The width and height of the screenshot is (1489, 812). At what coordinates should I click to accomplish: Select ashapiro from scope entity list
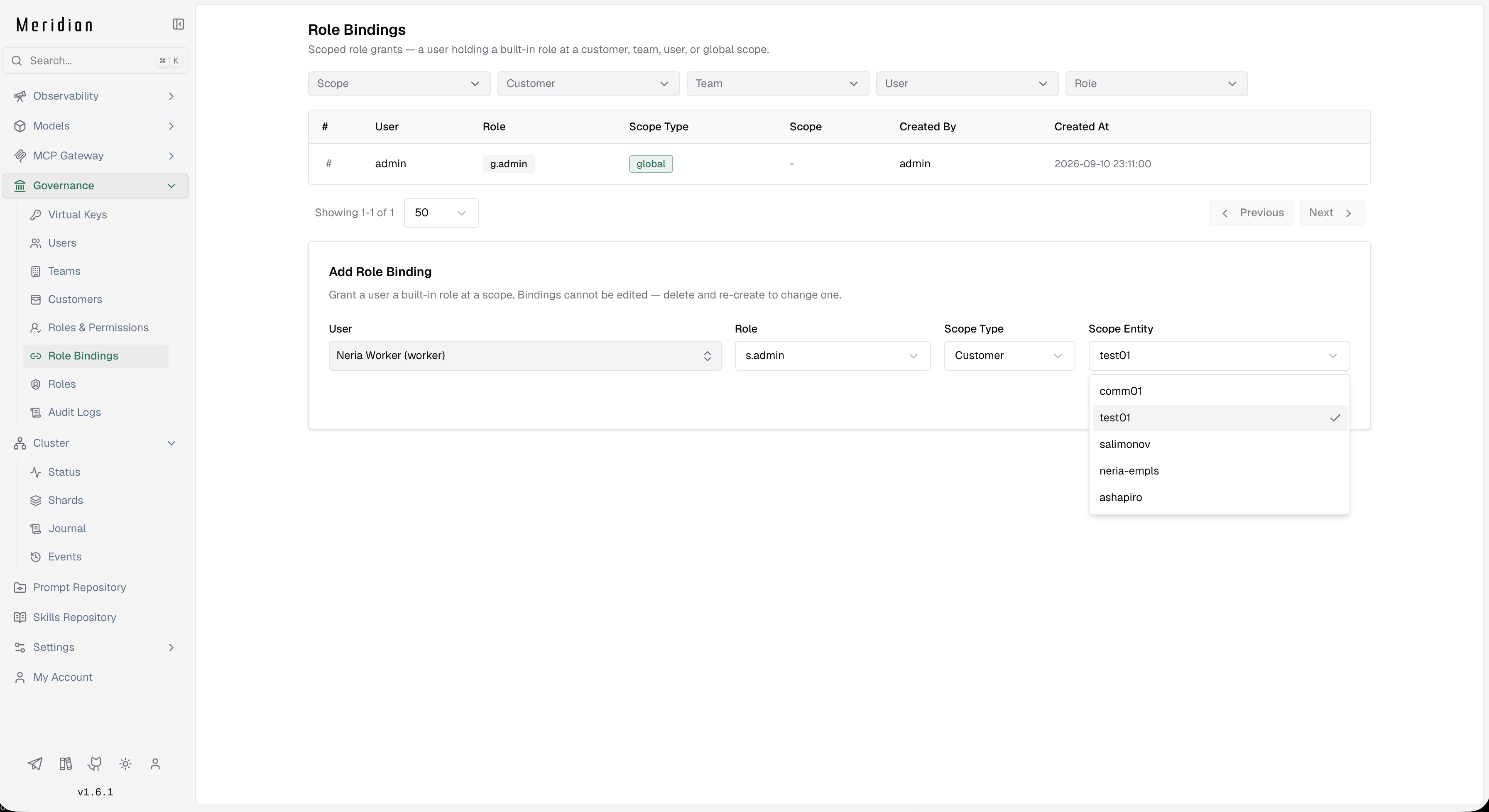point(1220,498)
